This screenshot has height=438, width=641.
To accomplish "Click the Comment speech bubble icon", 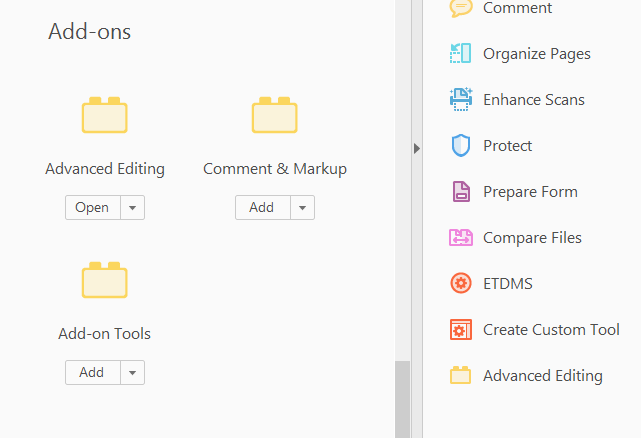I will coord(460,8).
